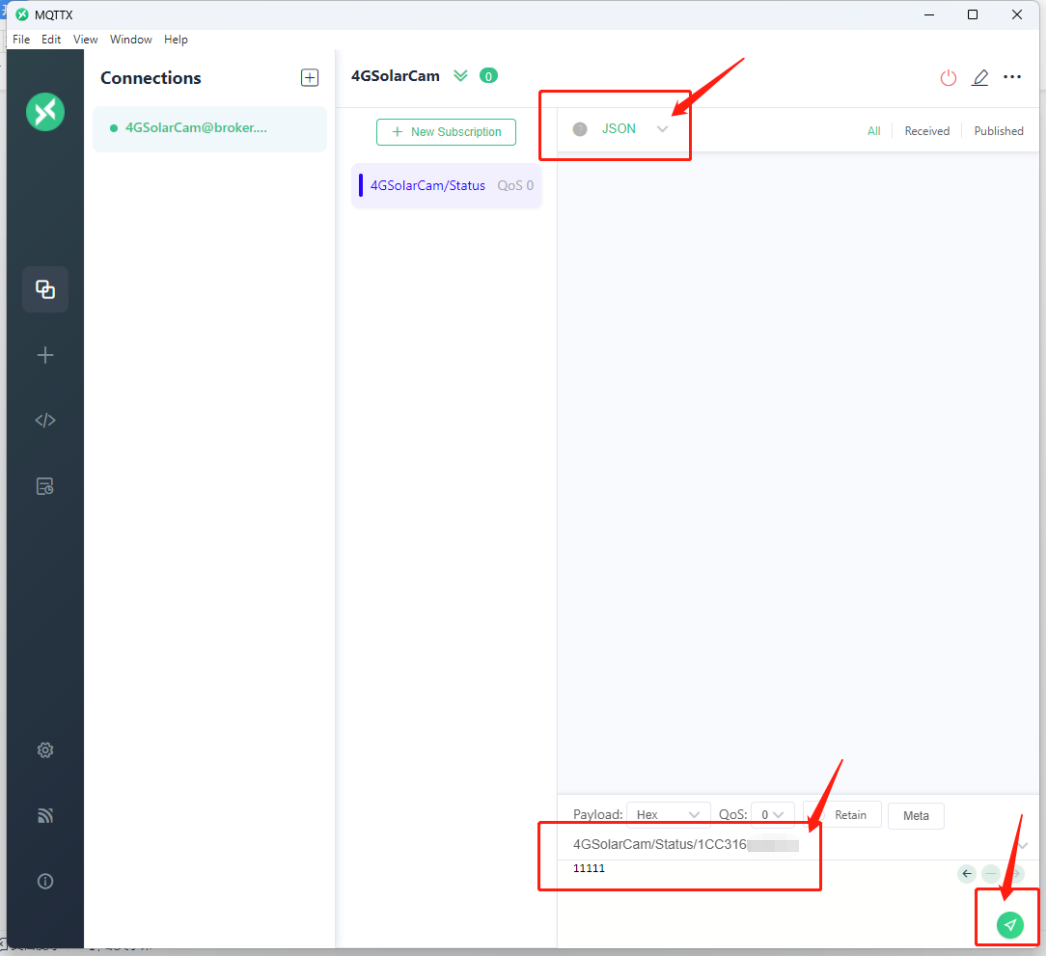The height and width of the screenshot is (956, 1046).
Task: Click the 4GSolarCam connection title
Action: point(395,76)
